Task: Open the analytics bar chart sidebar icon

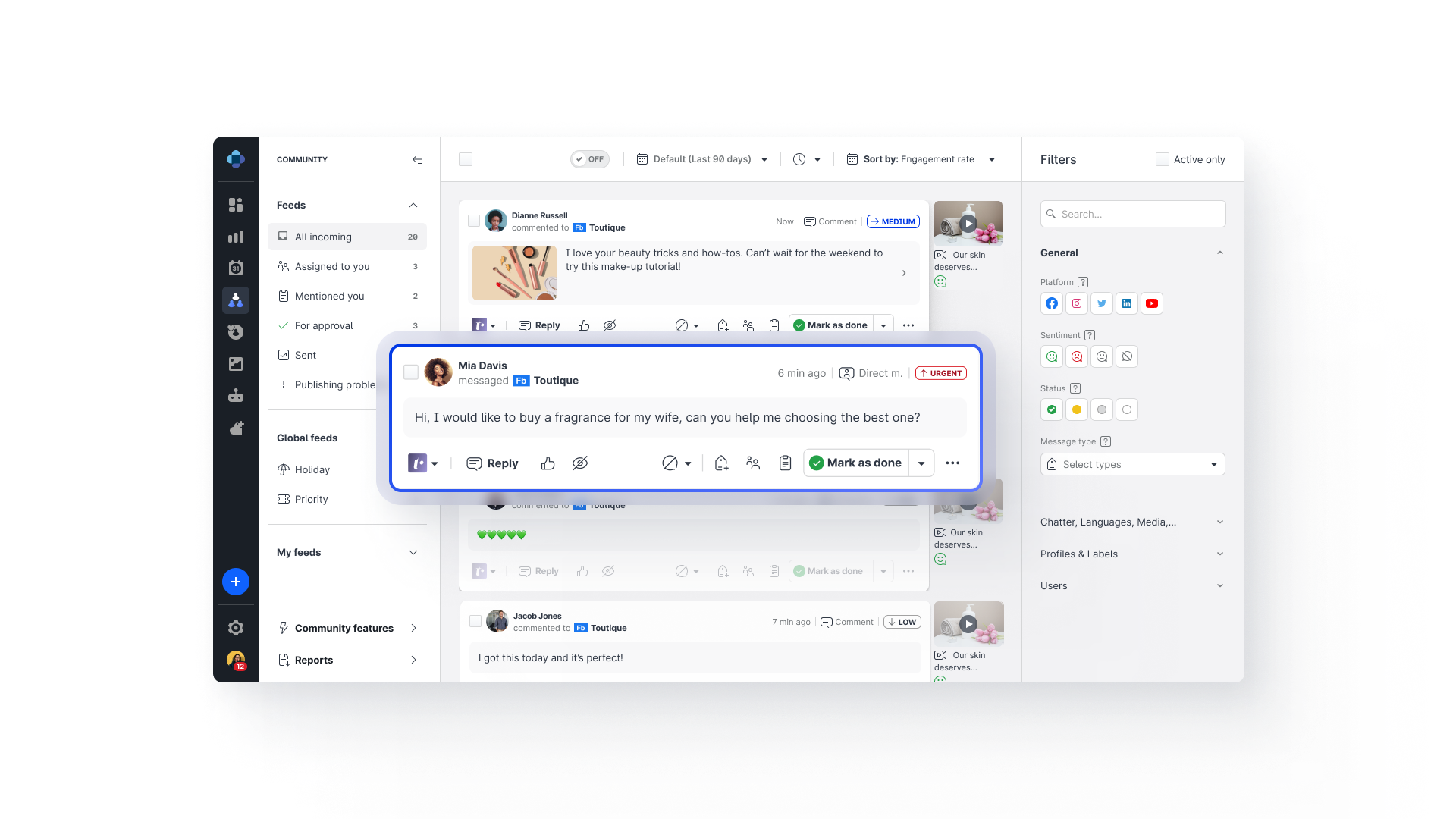Action: [x=236, y=237]
